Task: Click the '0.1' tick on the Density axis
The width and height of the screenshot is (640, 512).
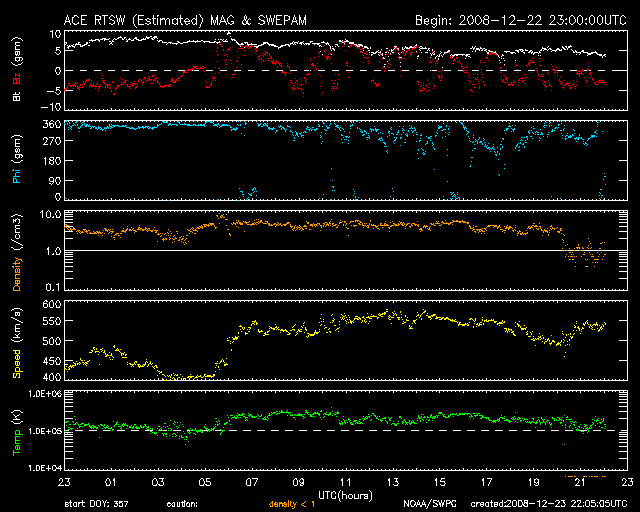Action: 53,287
